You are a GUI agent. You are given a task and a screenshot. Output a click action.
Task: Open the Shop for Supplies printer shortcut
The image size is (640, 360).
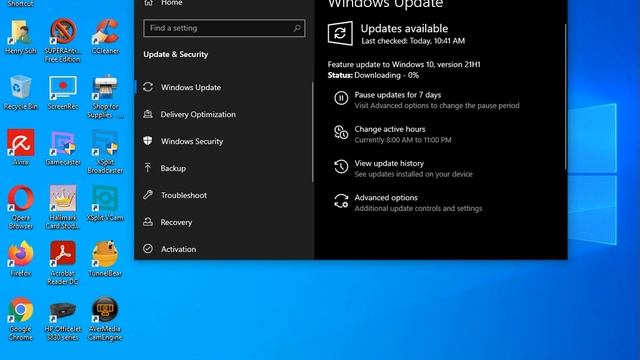(105, 96)
